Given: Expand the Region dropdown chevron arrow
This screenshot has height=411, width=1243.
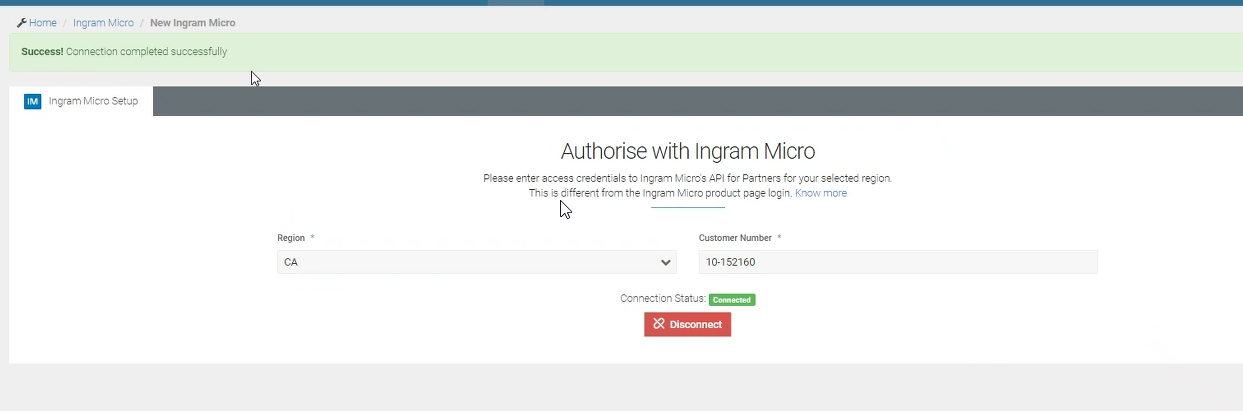Looking at the screenshot, I should click(665, 262).
